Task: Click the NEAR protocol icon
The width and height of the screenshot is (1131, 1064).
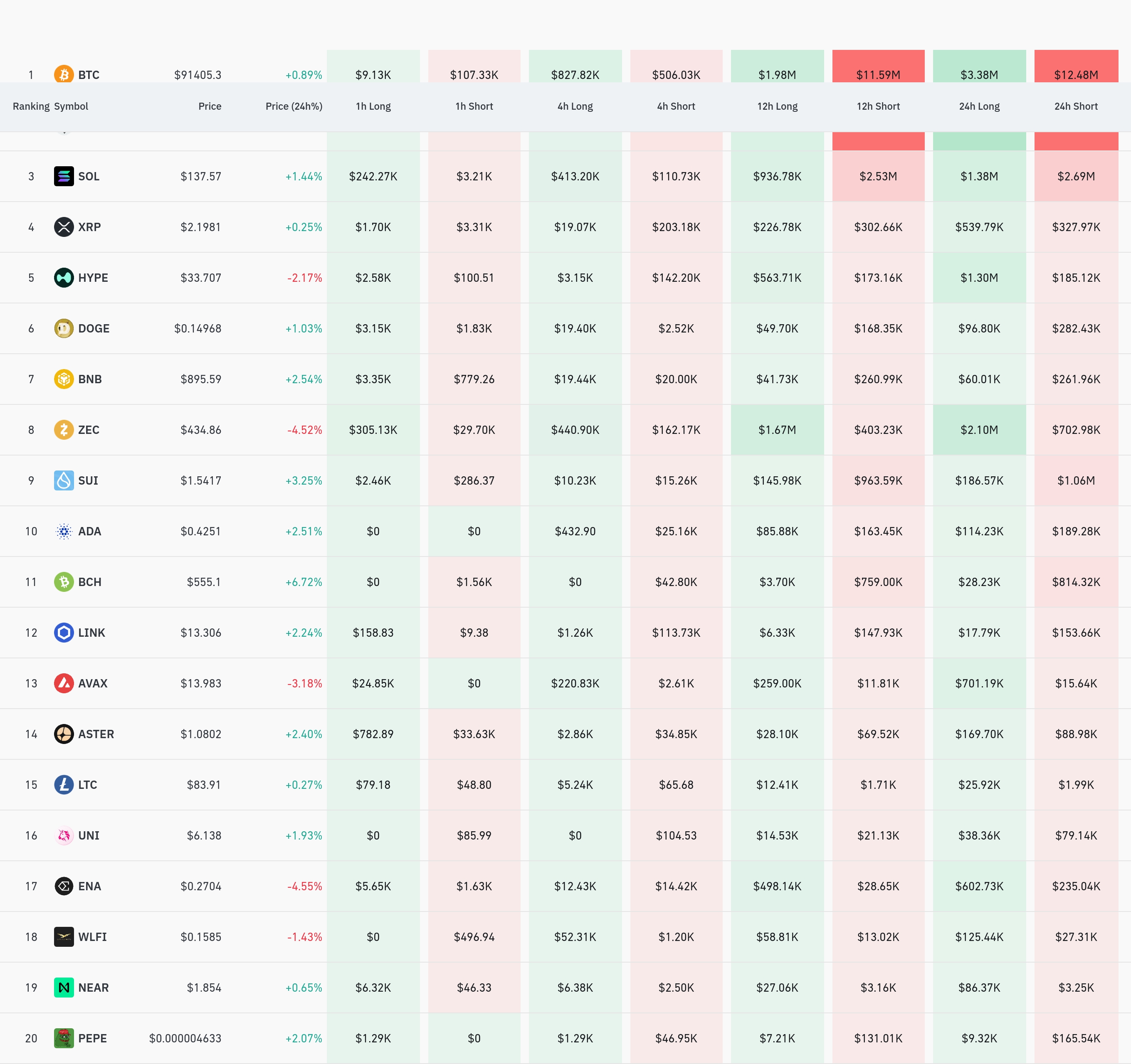Action: tap(64, 987)
